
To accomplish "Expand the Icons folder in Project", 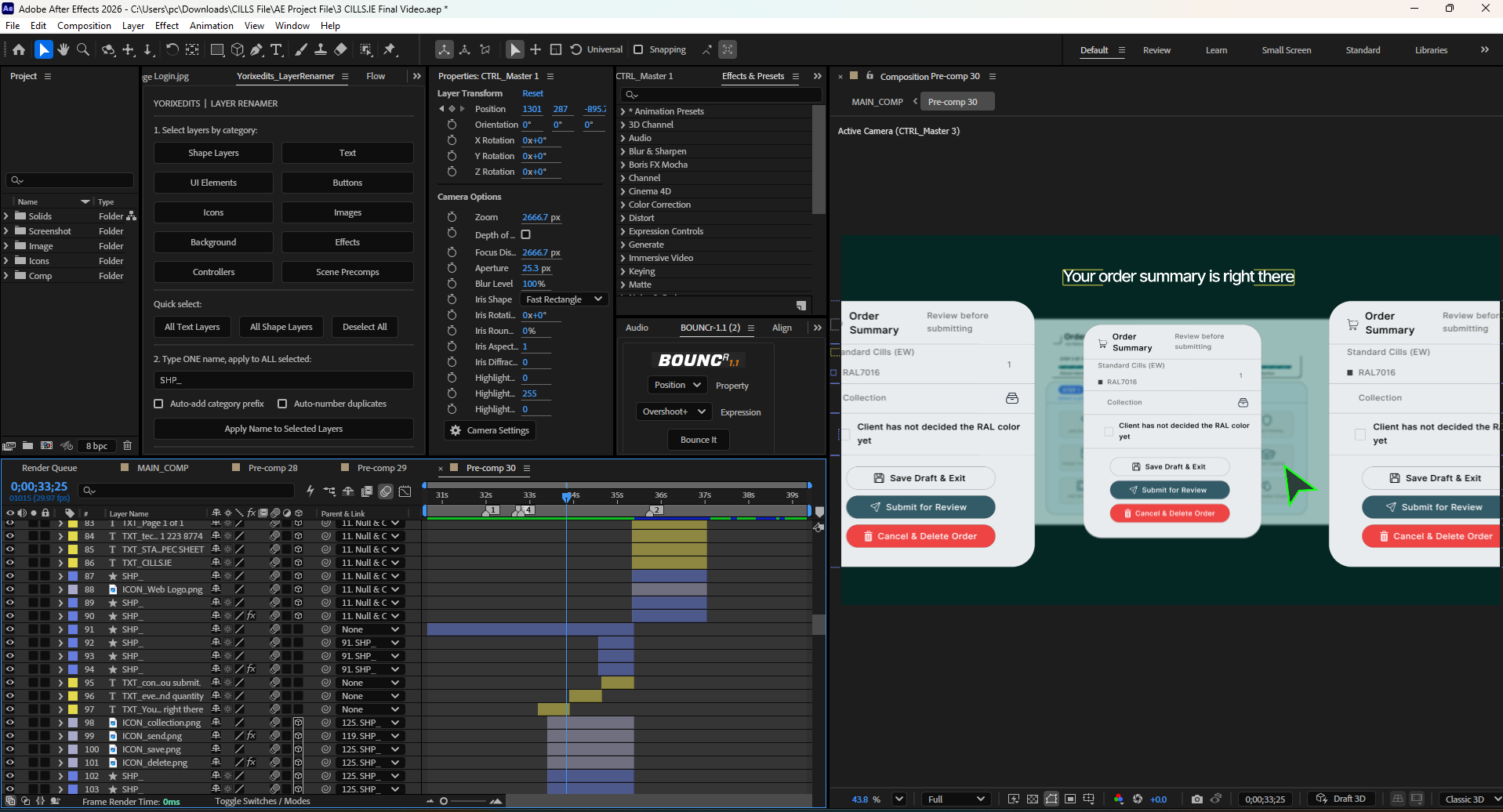I will [6, 260].
